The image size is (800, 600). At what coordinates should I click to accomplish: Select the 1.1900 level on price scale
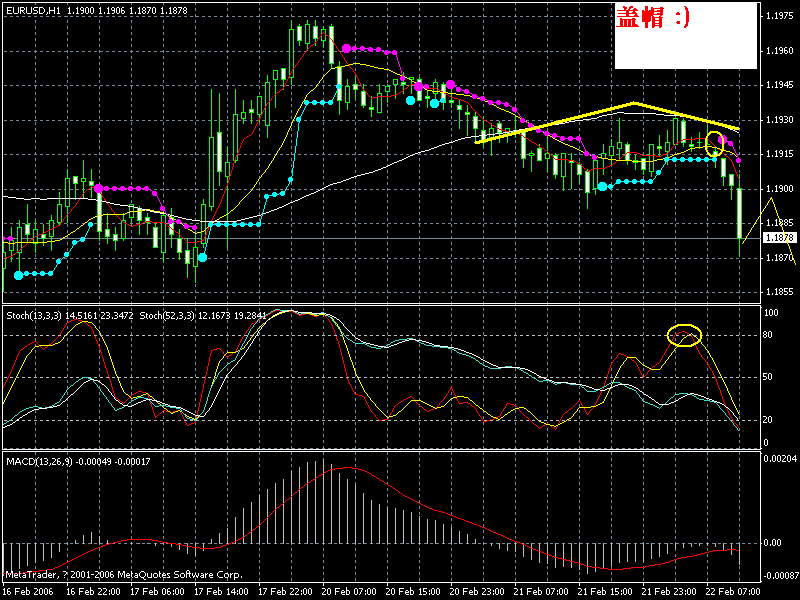(778, 188)
